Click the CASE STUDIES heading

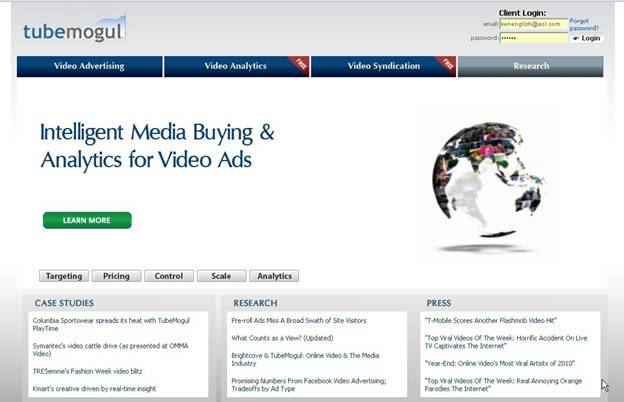click(64, 303)
